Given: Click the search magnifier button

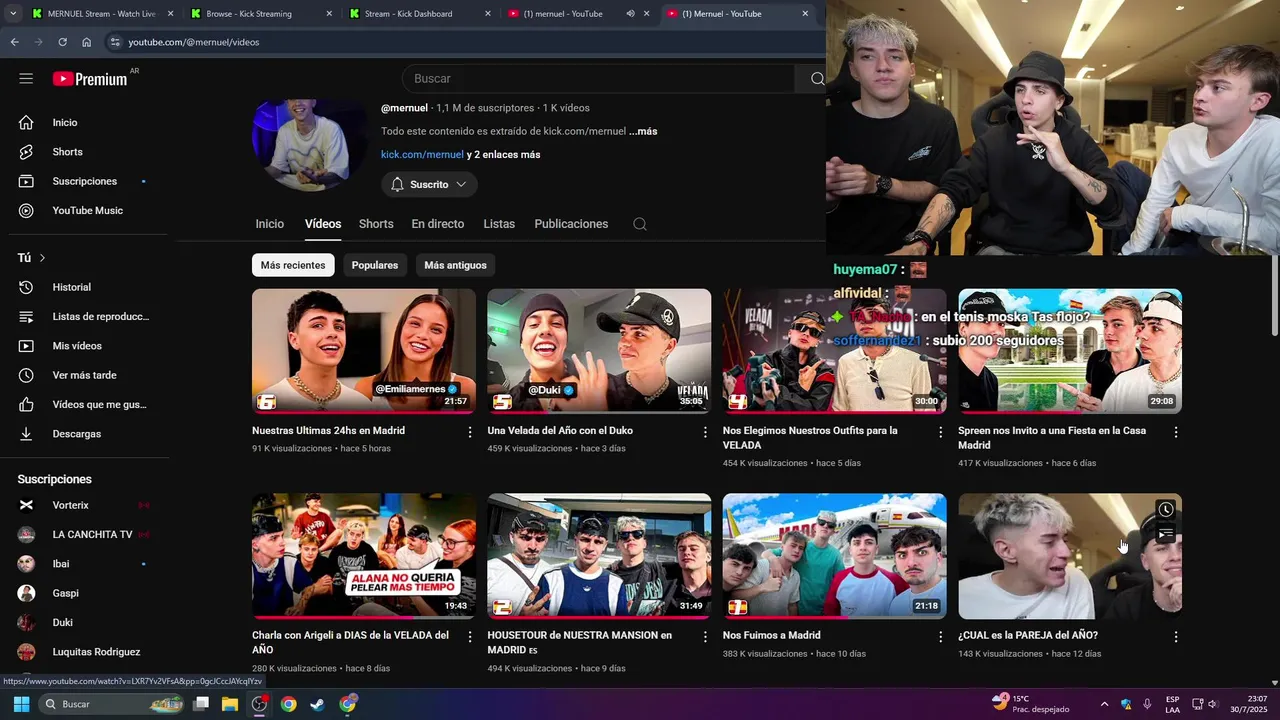Looking at the screenshot, I should (x=817, y=78).
